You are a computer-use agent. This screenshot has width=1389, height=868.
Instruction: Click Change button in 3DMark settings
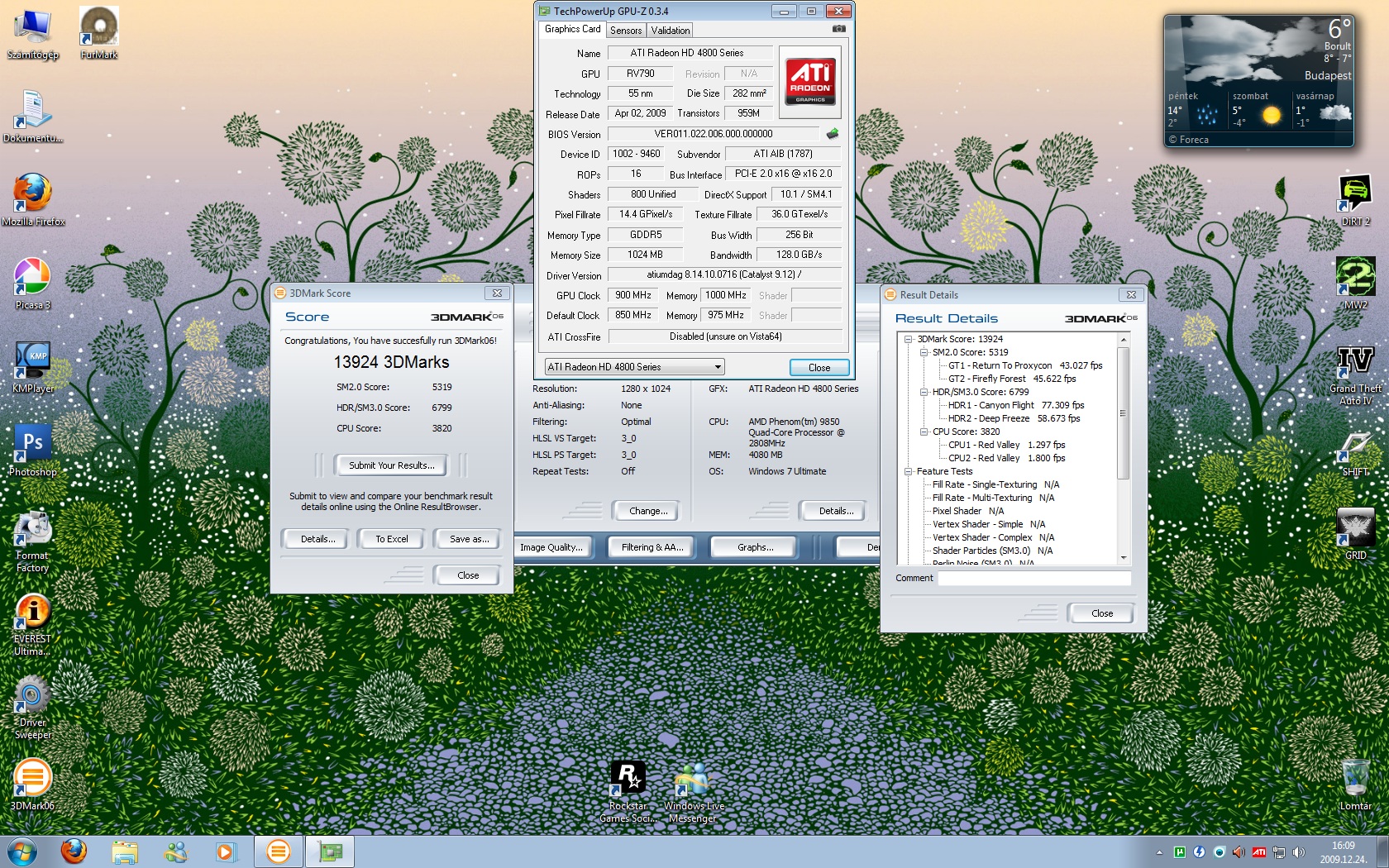point(648,511)
